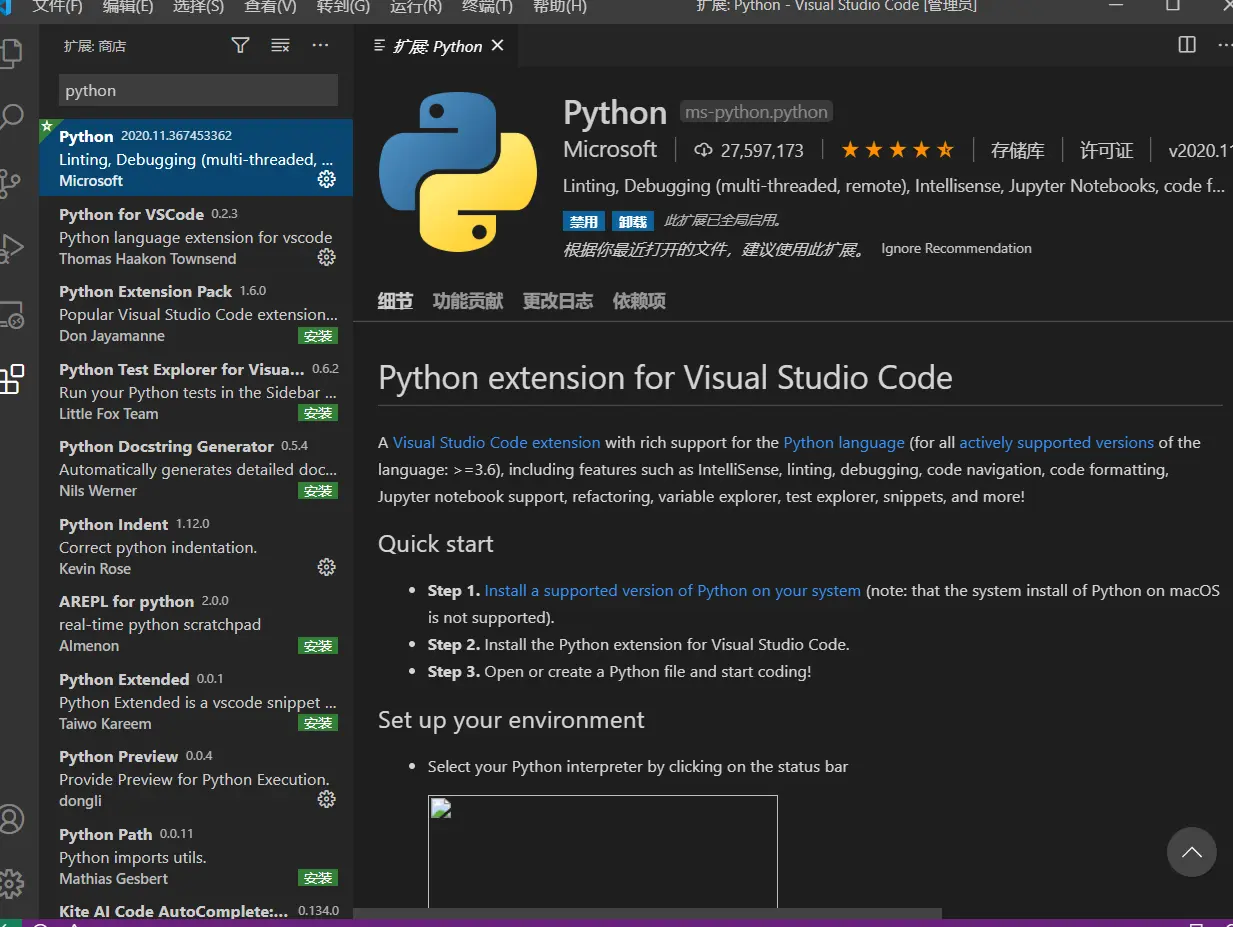Image resolution: width=1233 pixels, height=927 pixels.
Task: Open manage gear for Python Preview
Action: 326,799
